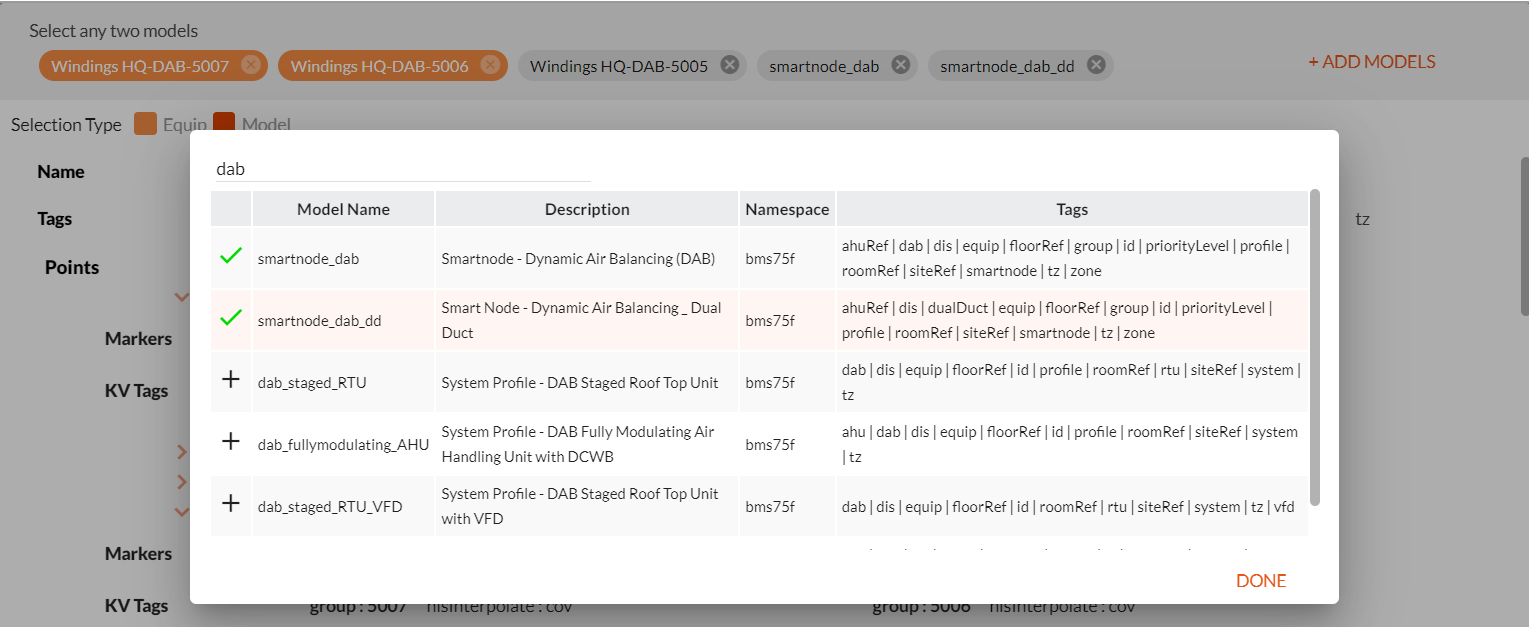Image resolution: width=1529 pixels, height=627 pixels.
Task: Add dab_staged_RTU_VFD model with plus icon
Action: (x=231, y=505)
